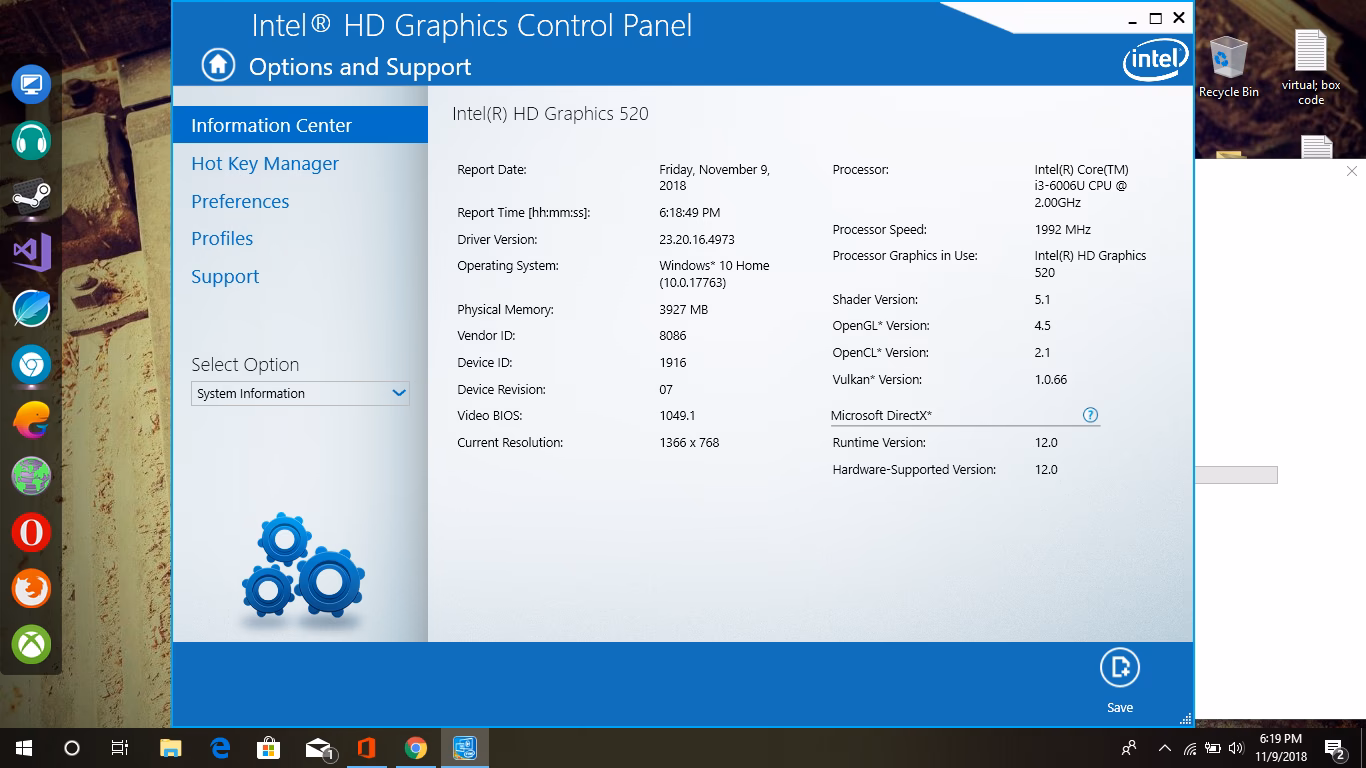
Task: Open the Windows Start menu
Action: [21, 747]
